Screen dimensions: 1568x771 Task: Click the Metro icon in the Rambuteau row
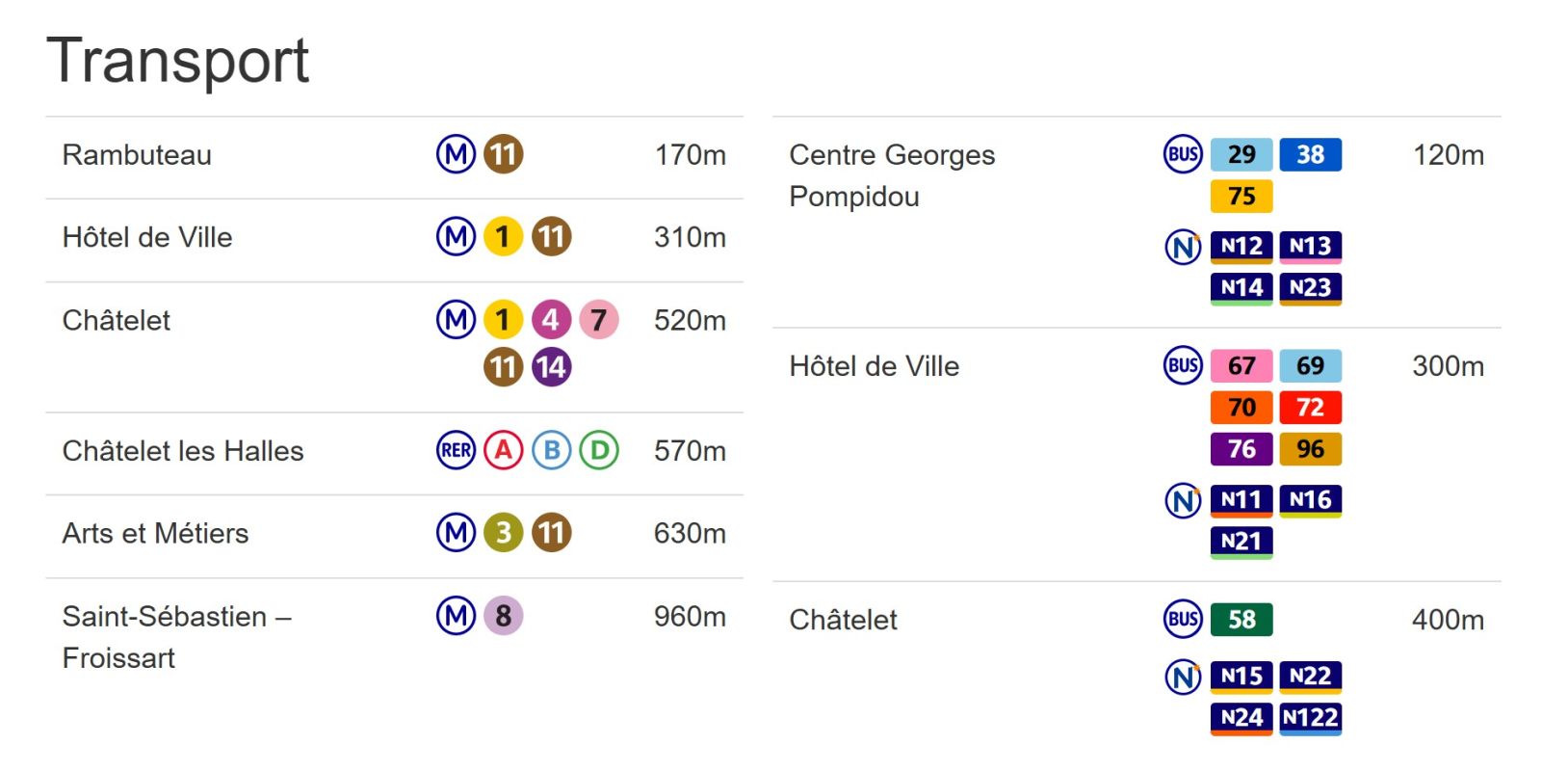[456, 154]
